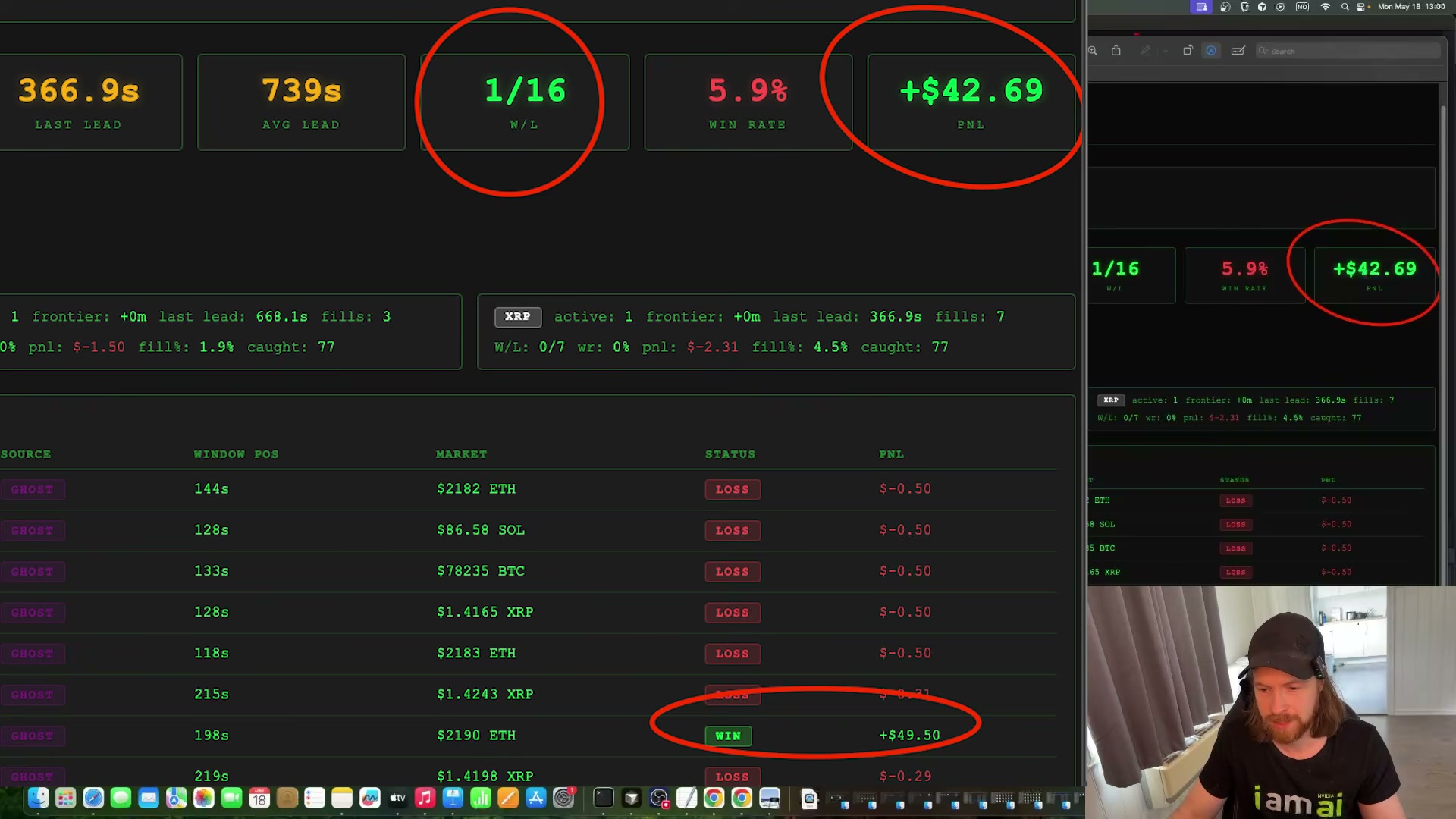Open Messages from the Dock
This screenshot has width=1456, height=819.
coord(121,798)
